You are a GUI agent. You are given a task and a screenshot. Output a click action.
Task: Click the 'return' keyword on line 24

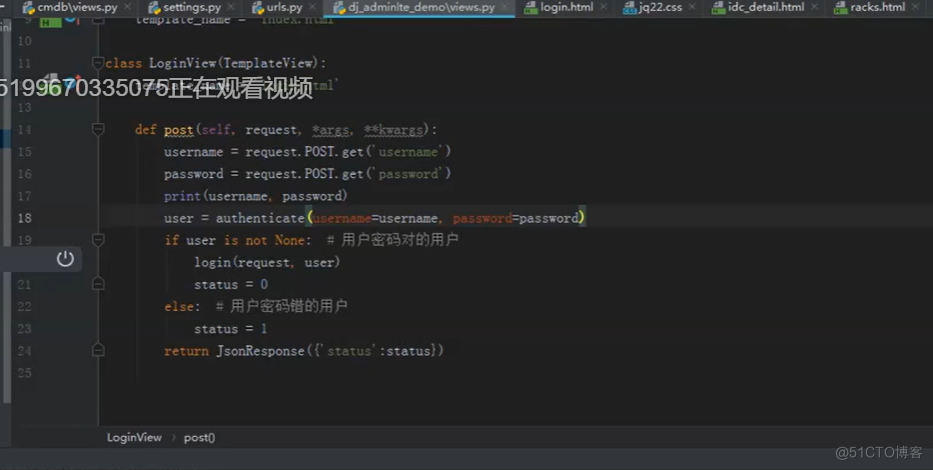(186, 351)
